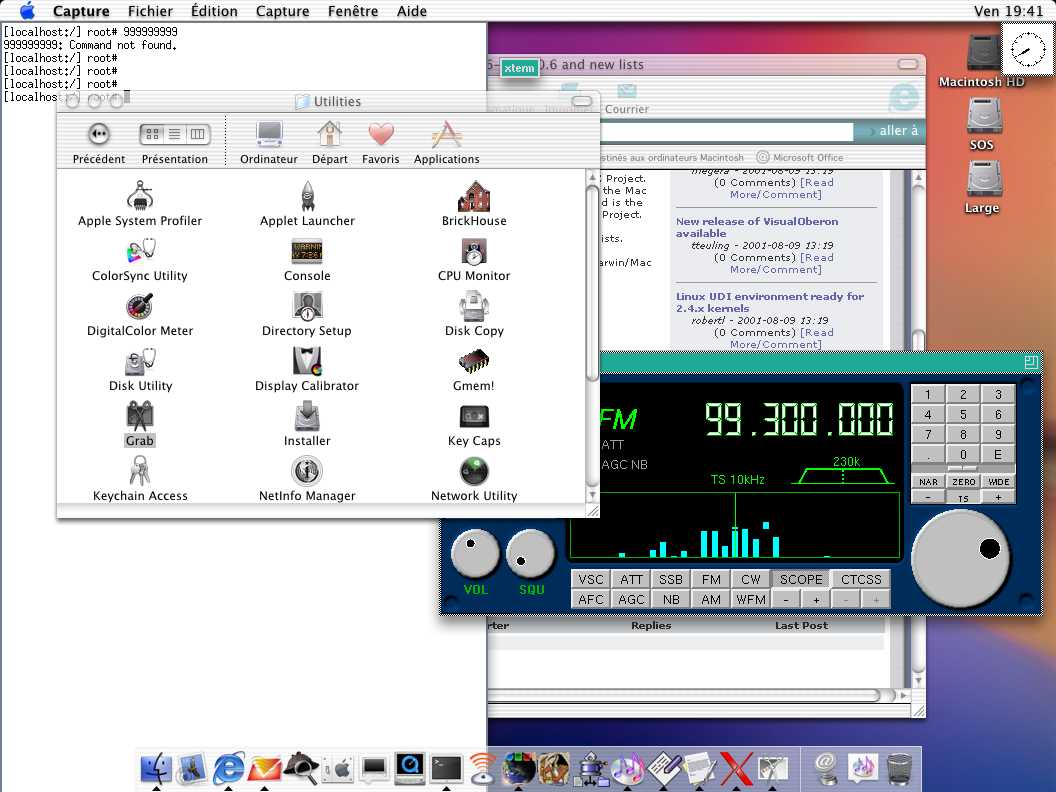1056x792 pixels.
Task: Select the Grab scissors icon
Action: [140, 416]
